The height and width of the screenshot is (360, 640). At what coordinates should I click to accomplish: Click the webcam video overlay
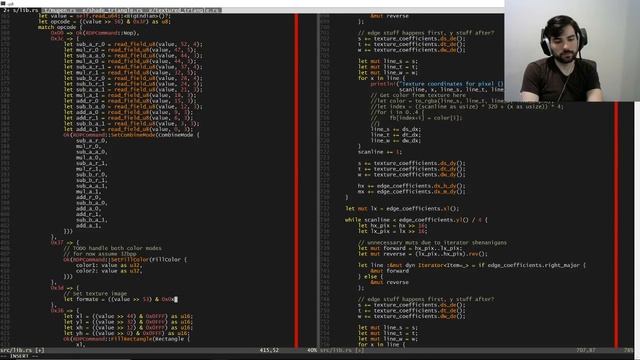tap(572, 51)
